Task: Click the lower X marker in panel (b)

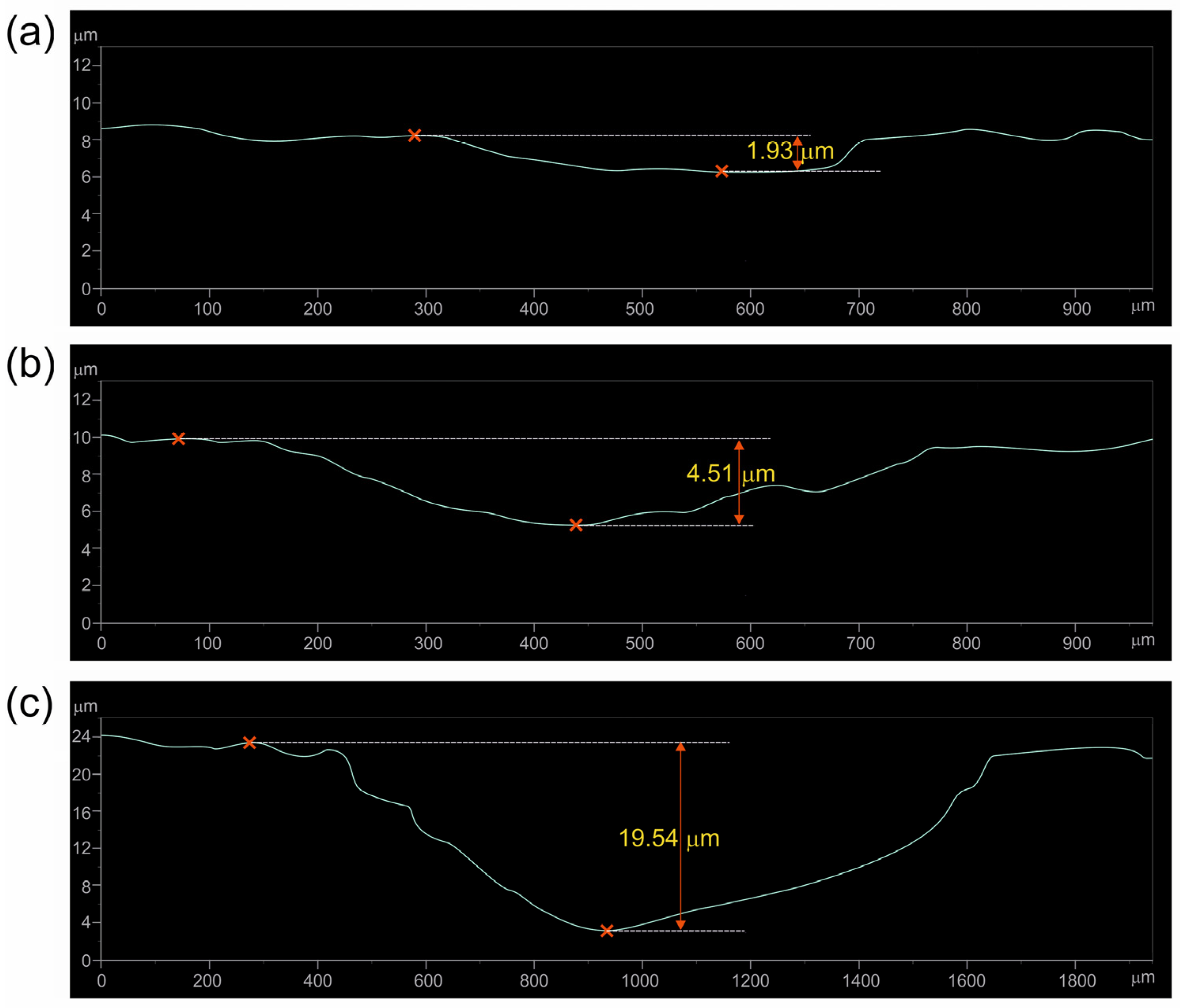Action: coord(576,525)
